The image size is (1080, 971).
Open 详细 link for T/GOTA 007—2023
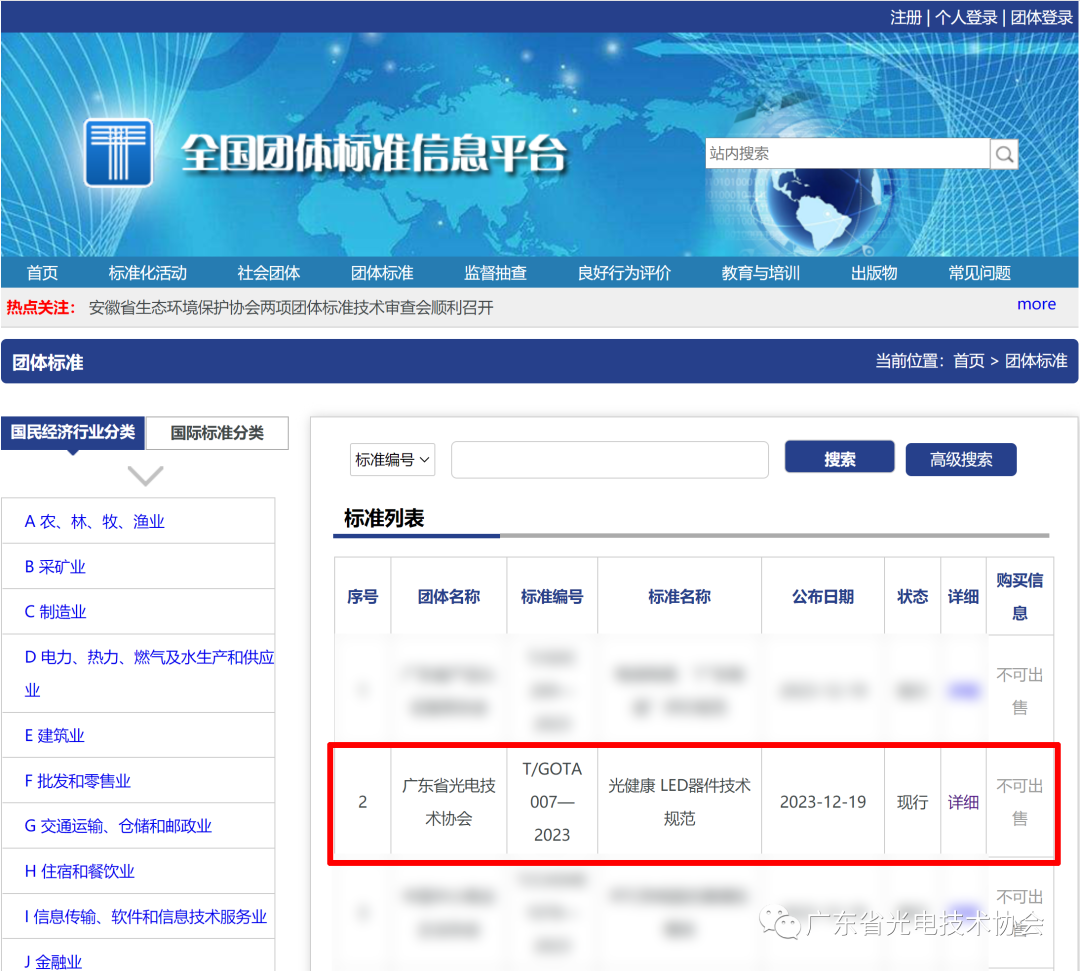(x=963, y=802)
